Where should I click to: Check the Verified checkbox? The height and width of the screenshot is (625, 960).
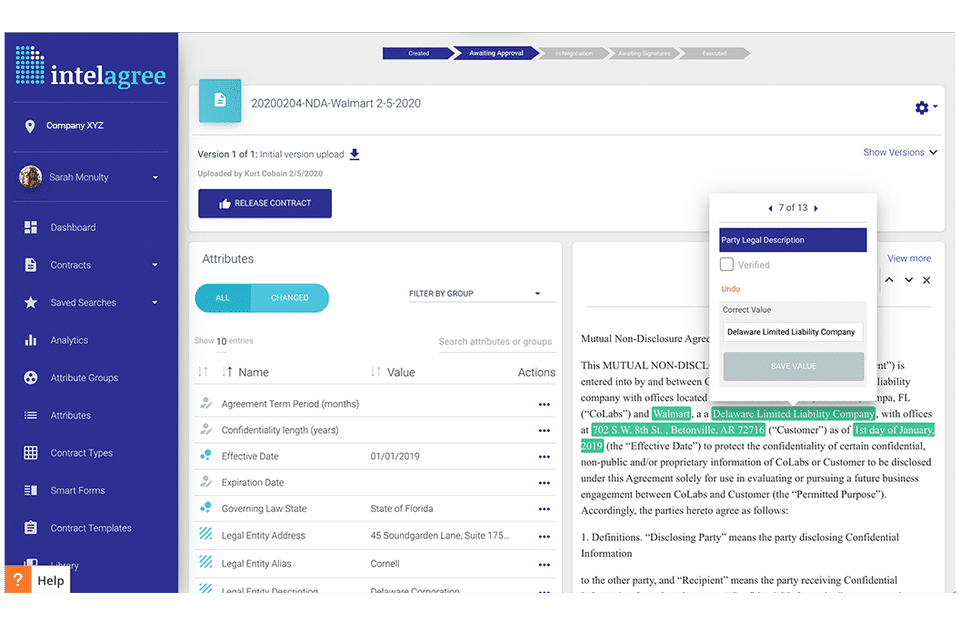727,264
